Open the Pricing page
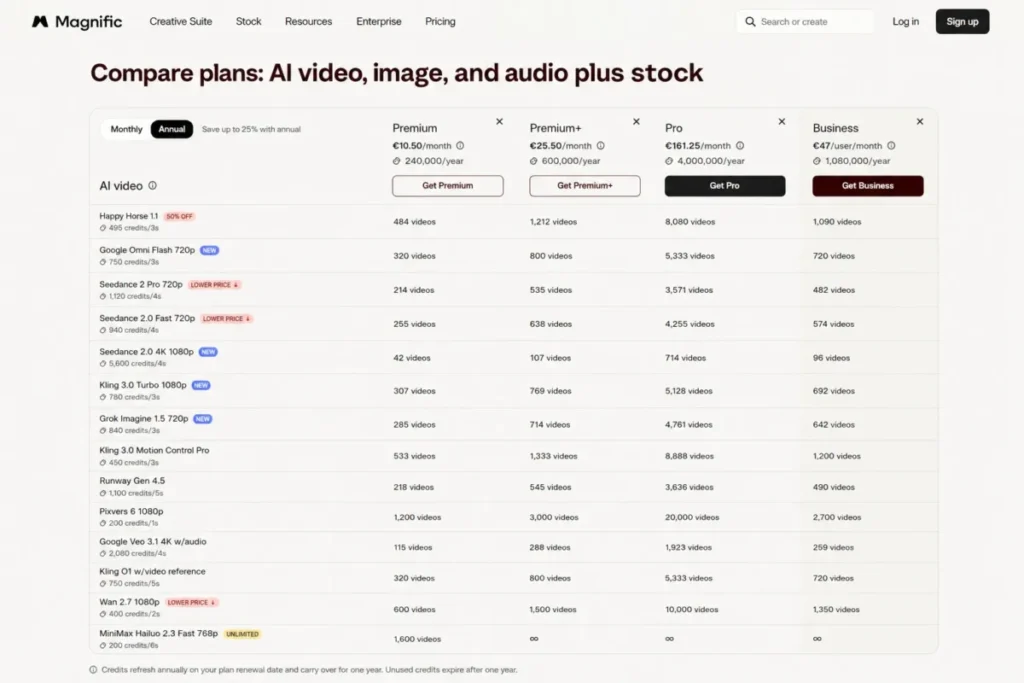This screenshot has width=1024, height=683. [440, 22]
